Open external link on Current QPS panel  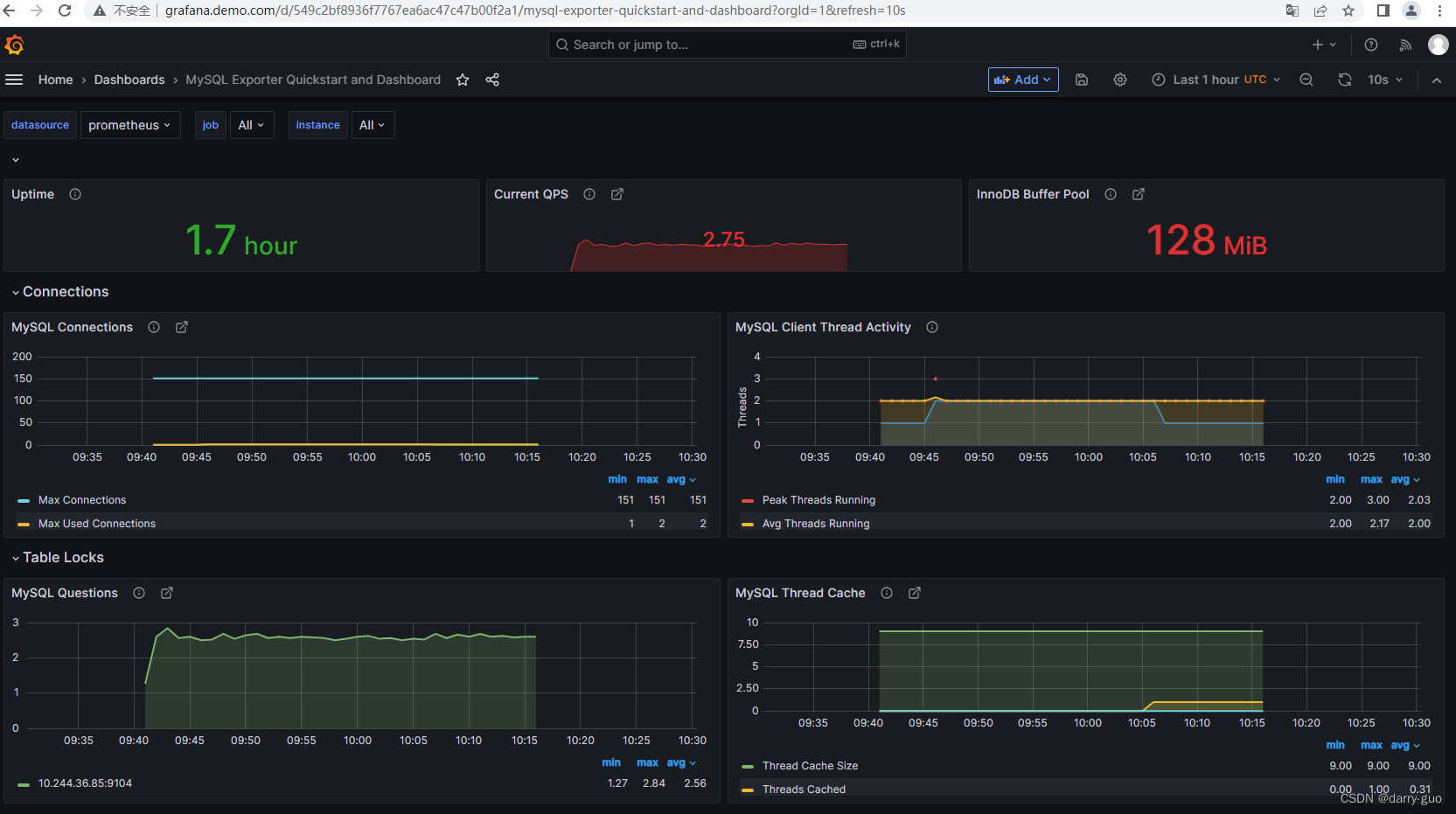point(617,194)
